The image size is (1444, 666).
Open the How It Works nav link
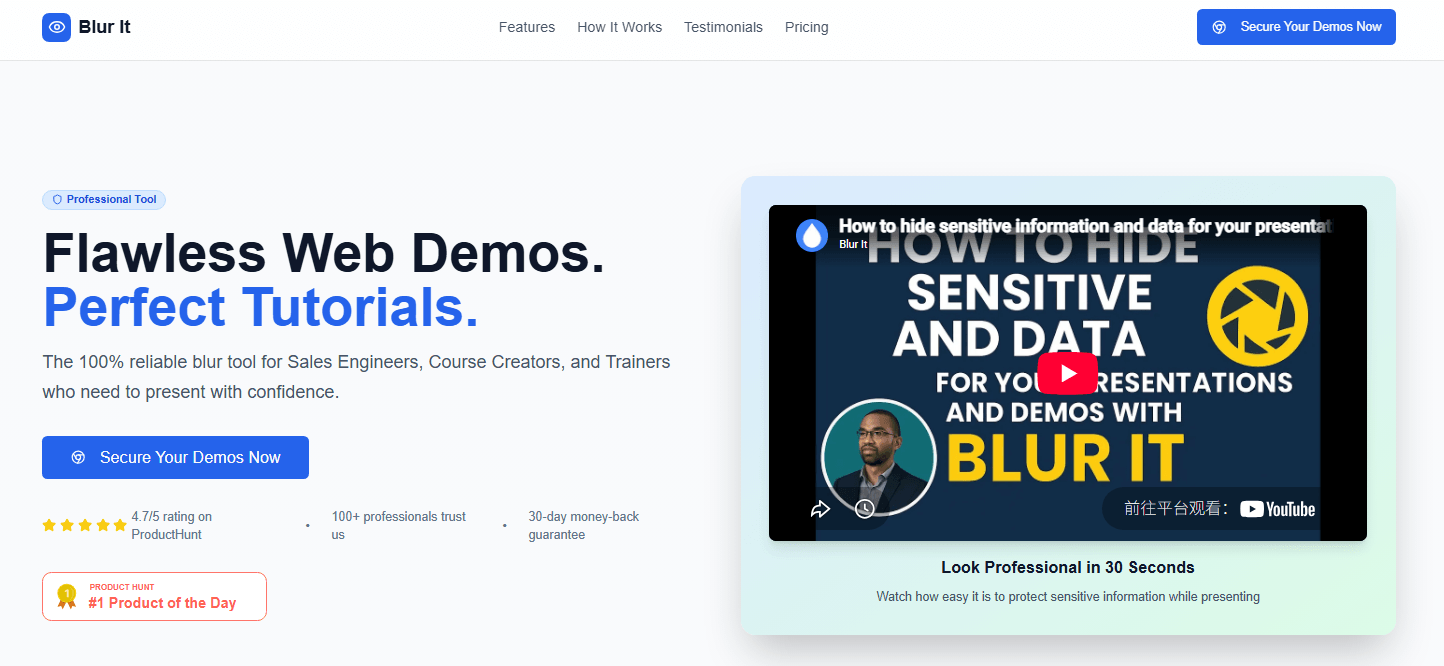click(619, 27)
